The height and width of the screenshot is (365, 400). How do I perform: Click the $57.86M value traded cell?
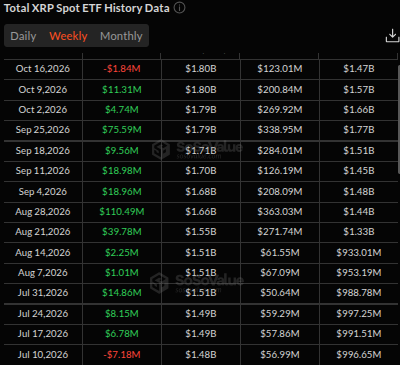click(x=280, y=334)
